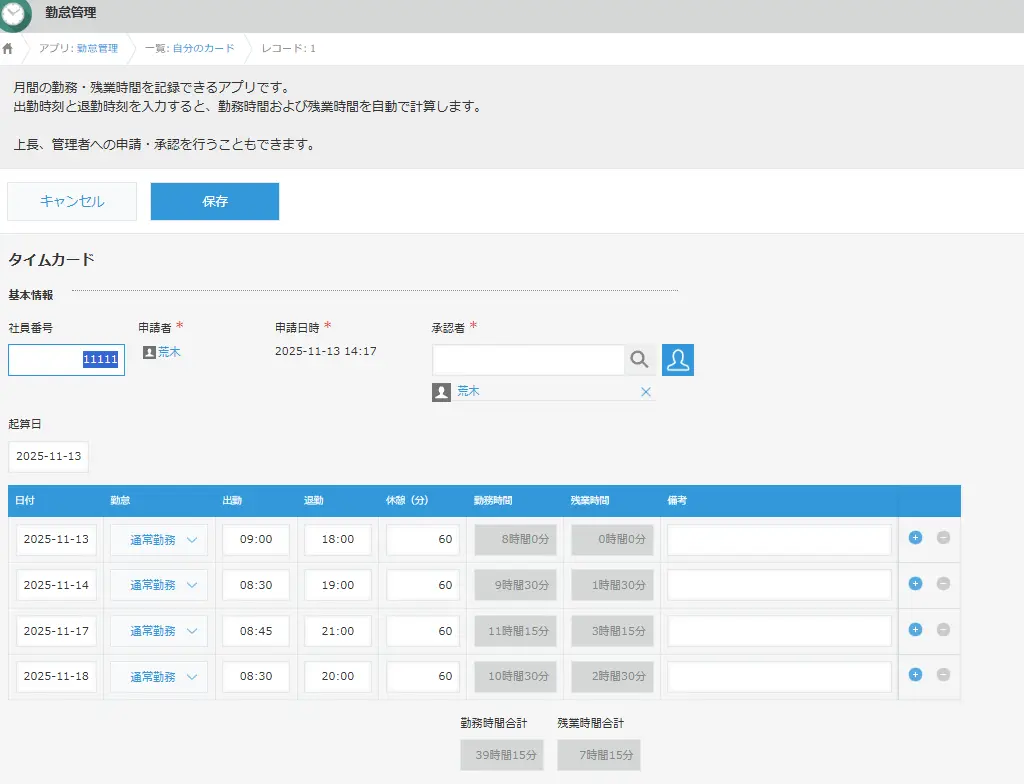Add a row after 2025-11-14 entry
The height and width of the screenshot is (784, 1024).
coord(915,584)
